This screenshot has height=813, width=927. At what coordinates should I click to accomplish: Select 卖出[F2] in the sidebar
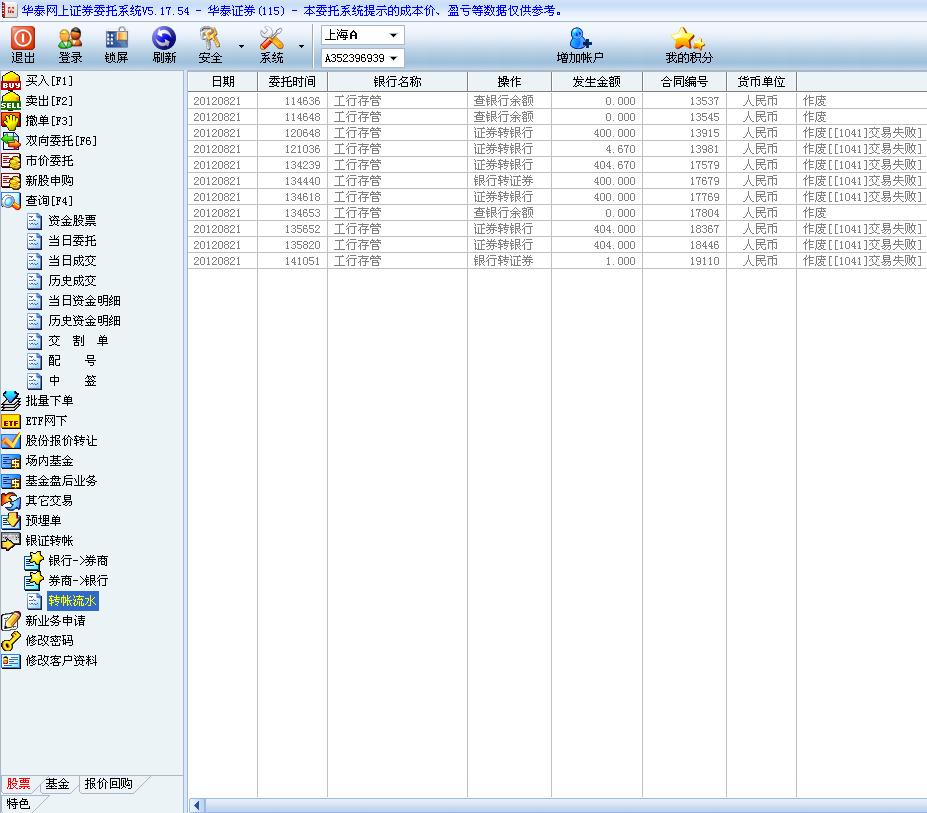[49, 100]
